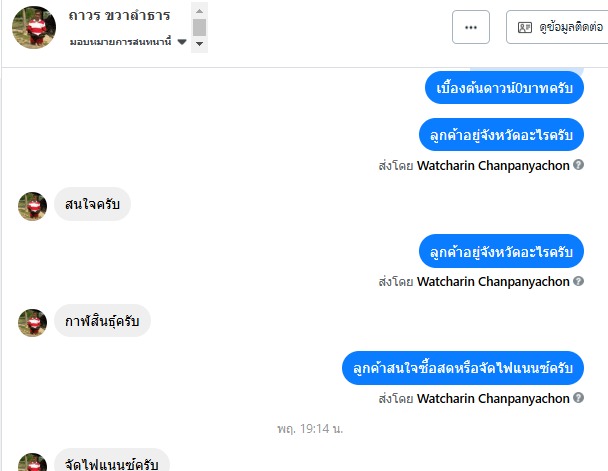Expand the มอบหมายการสนทนานี้ dropdown arrow
Viewport: 608px width, 471px height.
coord(182,41)
